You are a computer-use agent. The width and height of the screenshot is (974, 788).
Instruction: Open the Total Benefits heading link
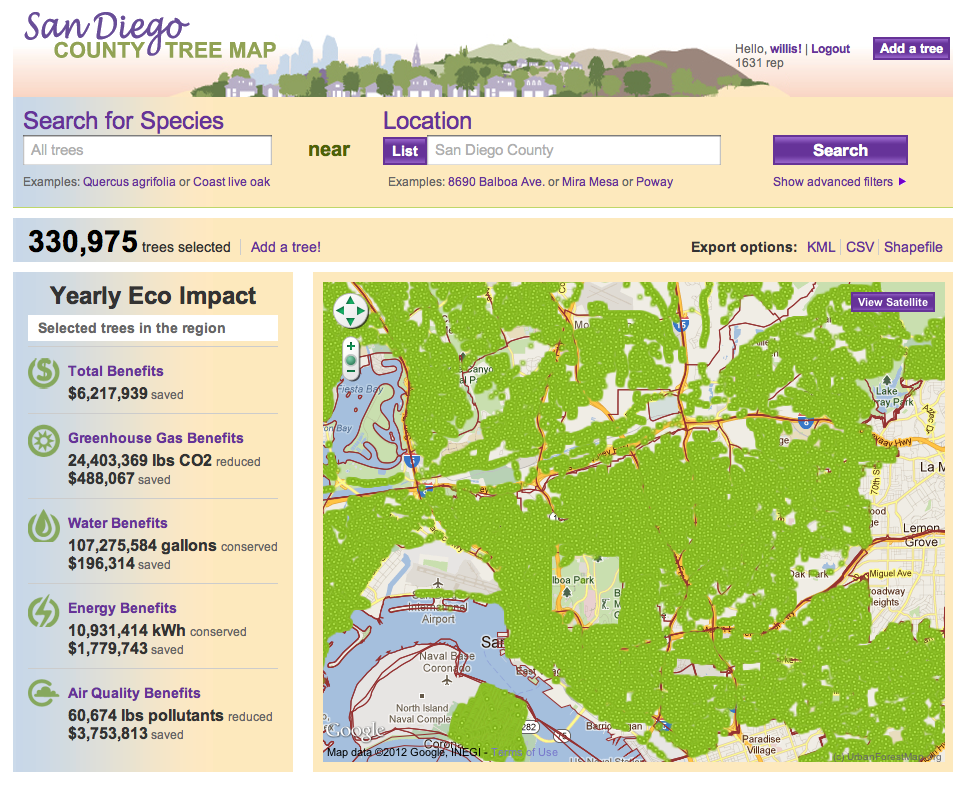point(116,371)
